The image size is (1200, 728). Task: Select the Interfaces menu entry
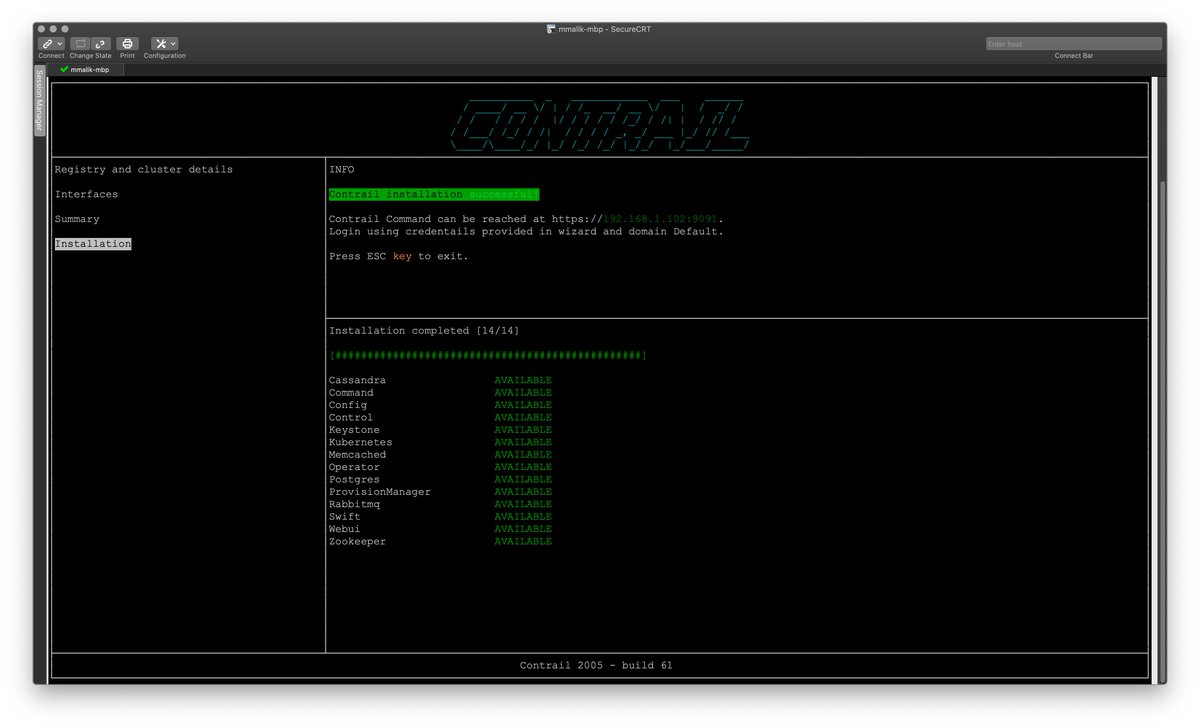(x=86, y=195)
